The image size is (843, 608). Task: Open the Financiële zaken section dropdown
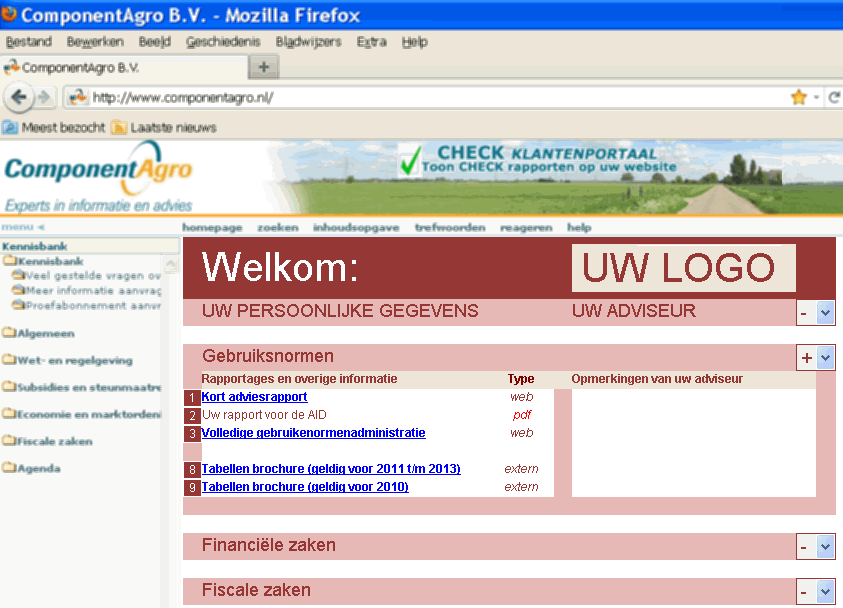pyautogui.click(x=822, y=546)
